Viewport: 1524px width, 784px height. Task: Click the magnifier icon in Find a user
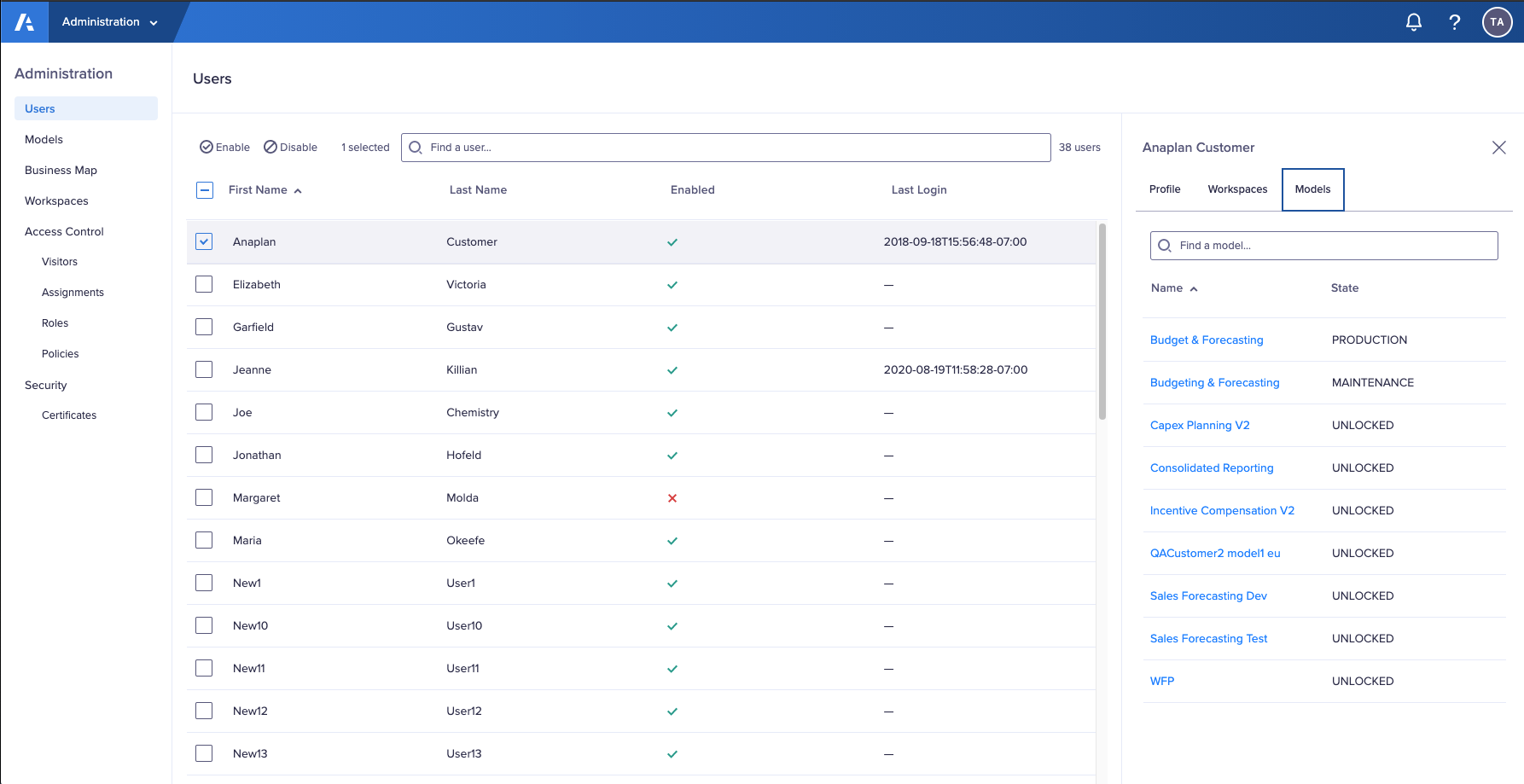click(x=416, y=148)
